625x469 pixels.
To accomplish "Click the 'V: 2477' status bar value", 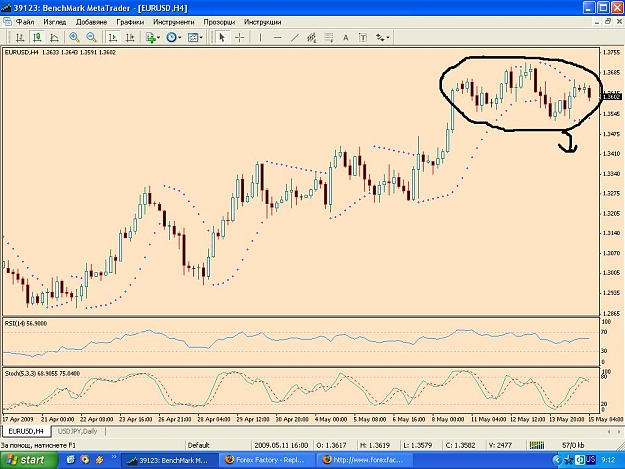I will tap(499, 445).
